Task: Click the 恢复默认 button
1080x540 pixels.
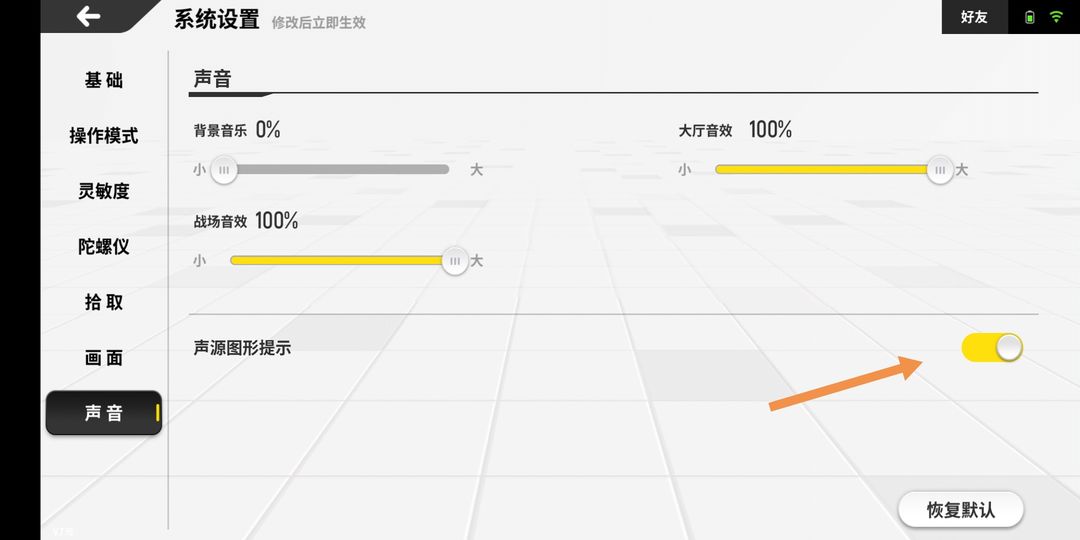Action: [x=961, y=510]
